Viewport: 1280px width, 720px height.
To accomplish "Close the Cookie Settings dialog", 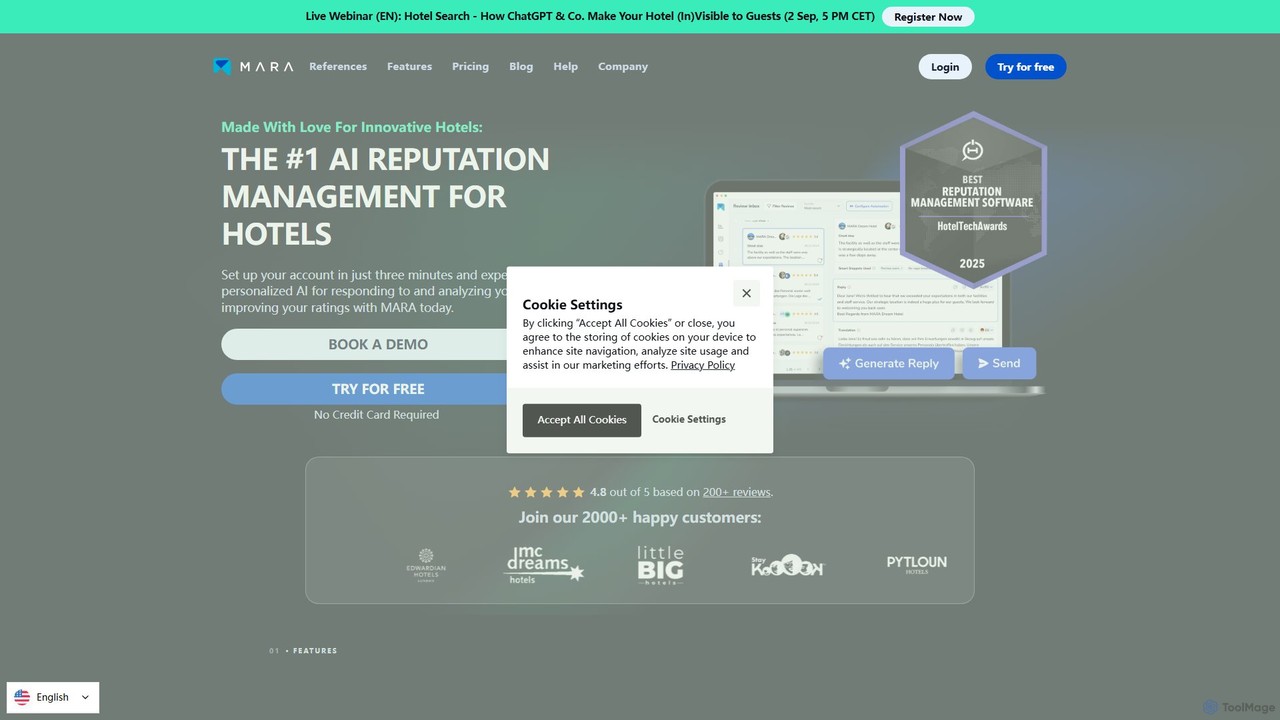I will click(746, 293).
